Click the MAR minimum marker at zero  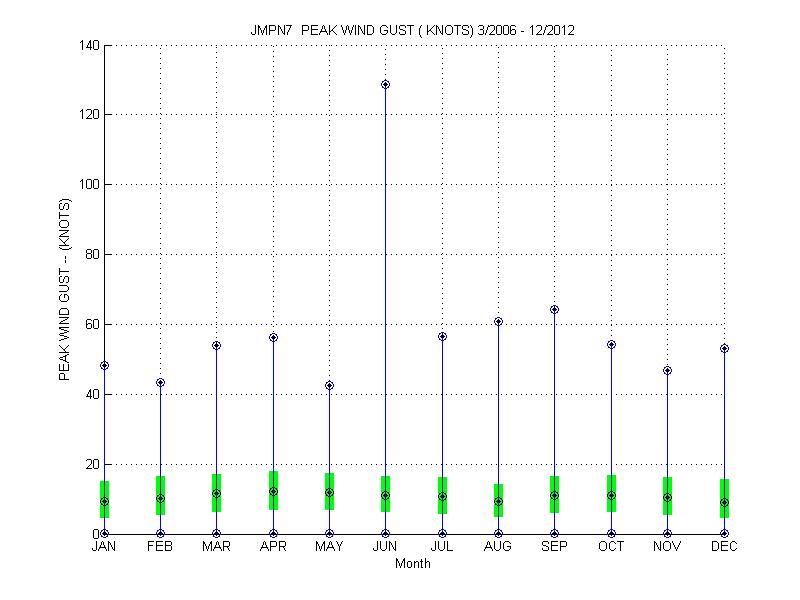pos(216,534)
